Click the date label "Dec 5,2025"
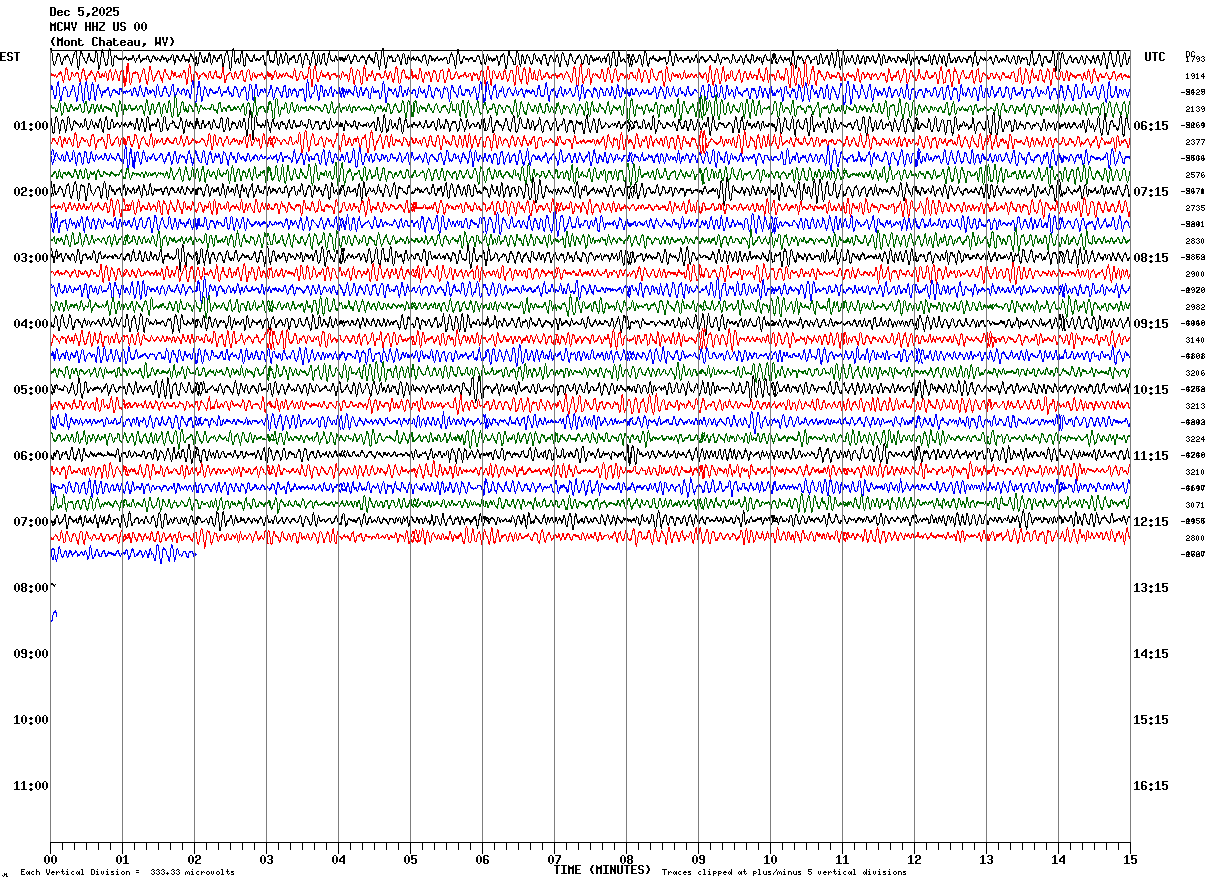 click(x=84, y=12)
